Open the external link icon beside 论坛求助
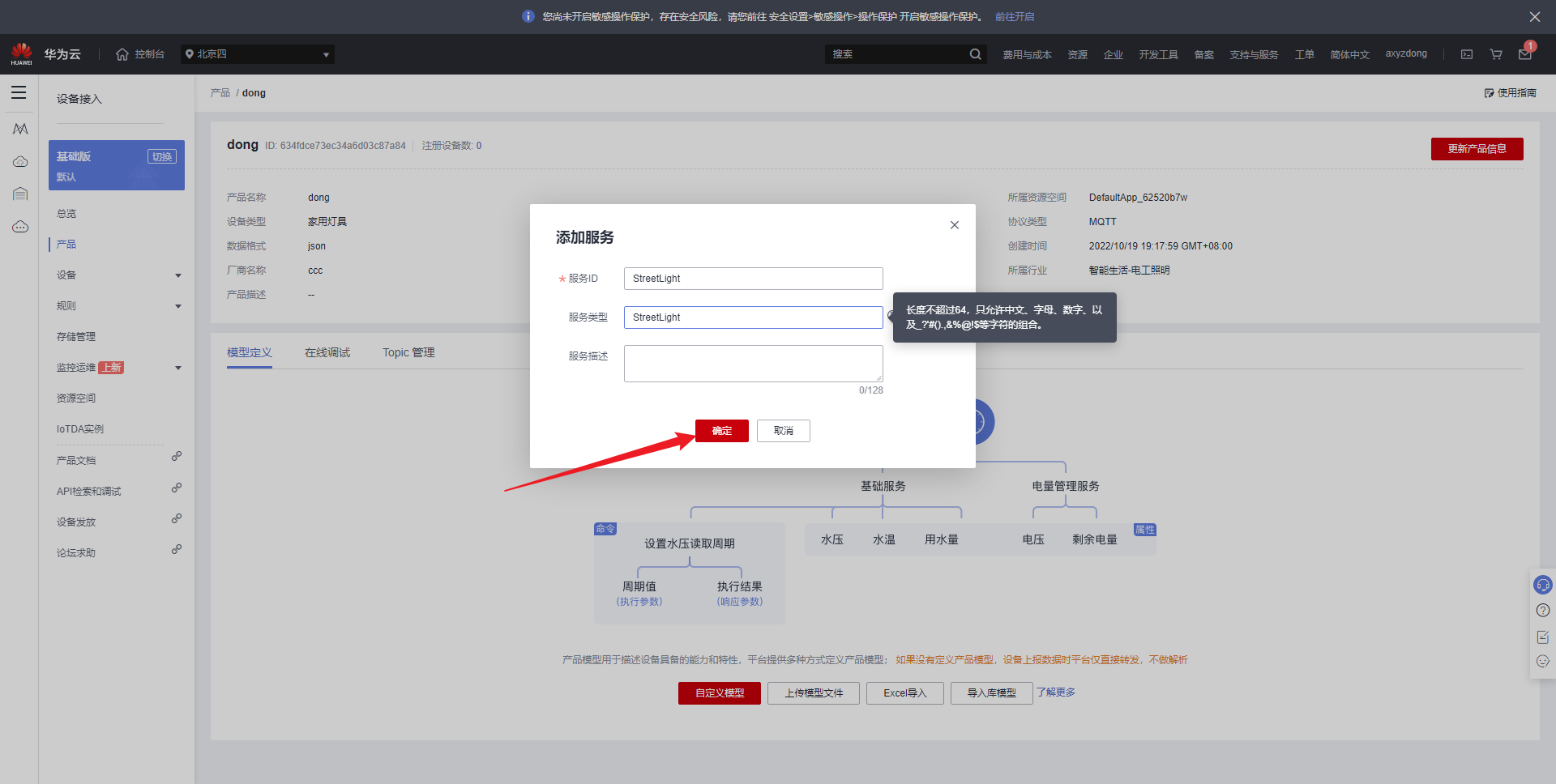1556x784 pixels. click(x=177, y=549)
